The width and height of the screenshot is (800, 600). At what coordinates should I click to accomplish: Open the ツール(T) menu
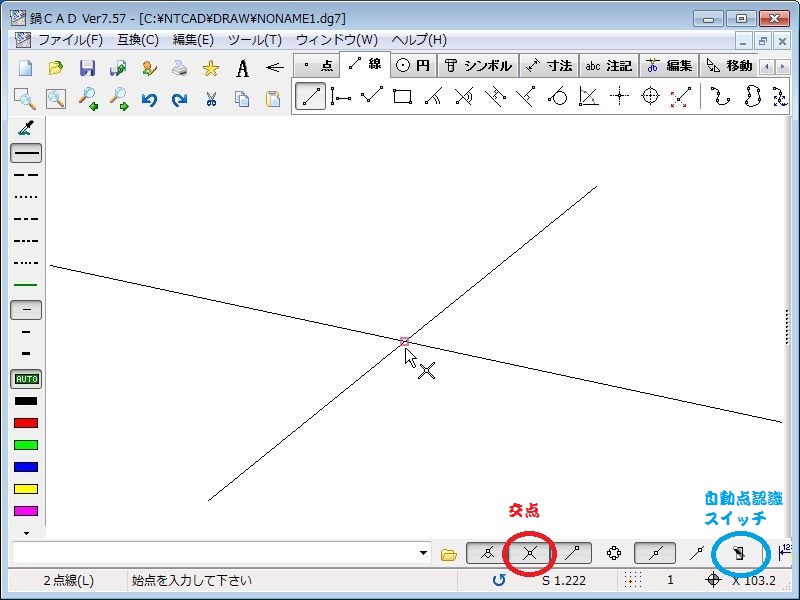coord(255,40)
